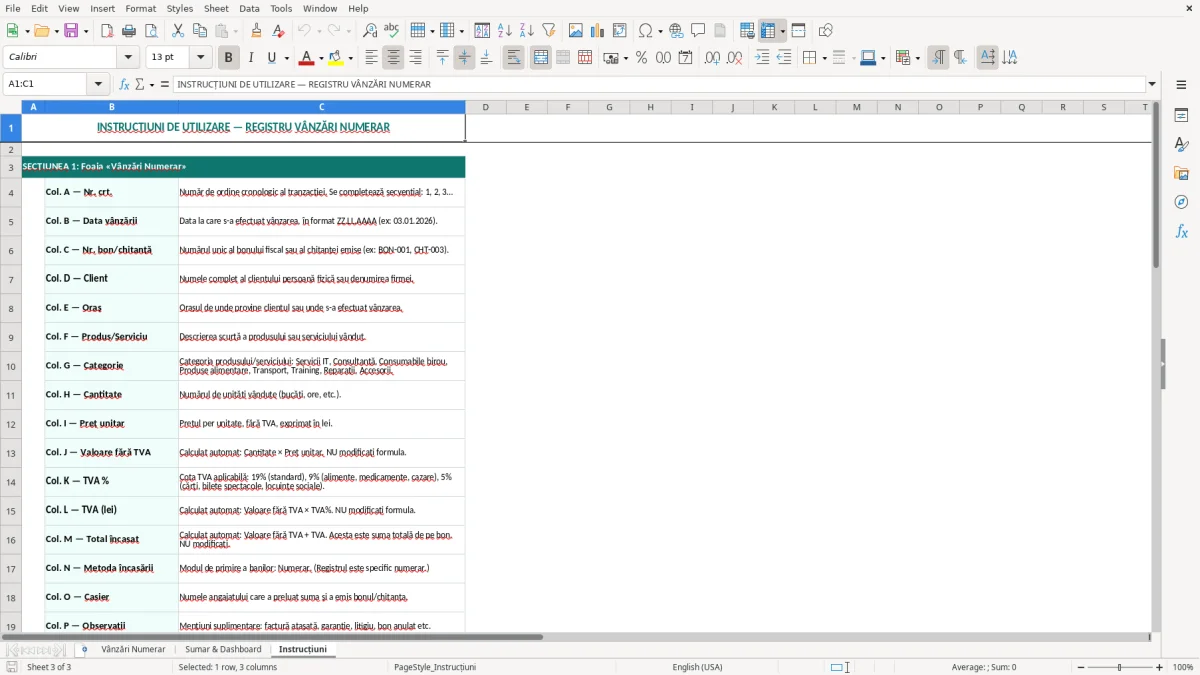Toggle Wrap Text button
This screenshot has width=1200, height=675.
pos(514,58)
